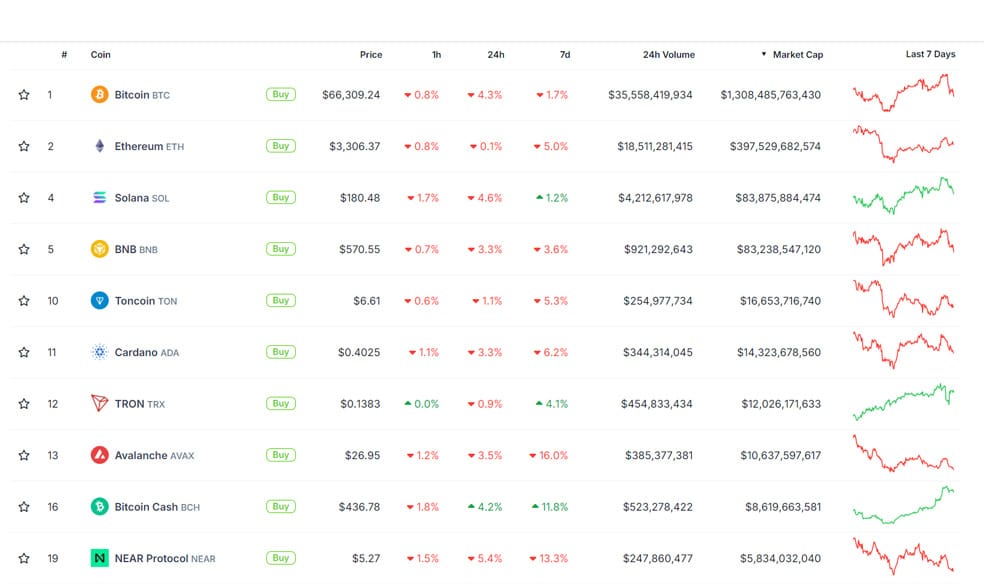Screen dimensions: 984x584
Task: Click Buy button for Bitcoin Cash
Action: click(x=281, y=506)
